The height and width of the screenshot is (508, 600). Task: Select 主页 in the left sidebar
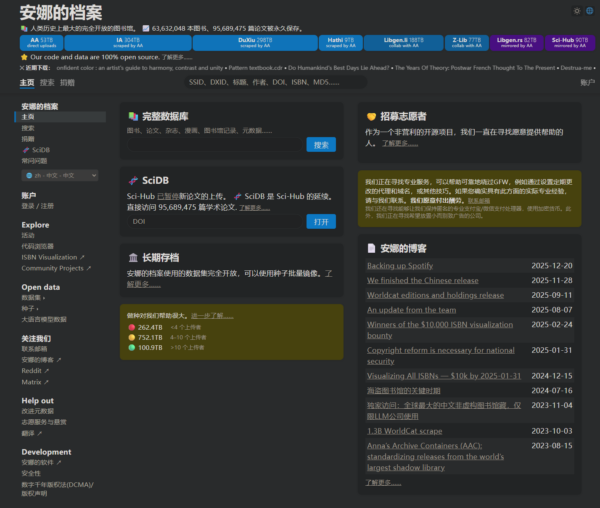point(60,117)
